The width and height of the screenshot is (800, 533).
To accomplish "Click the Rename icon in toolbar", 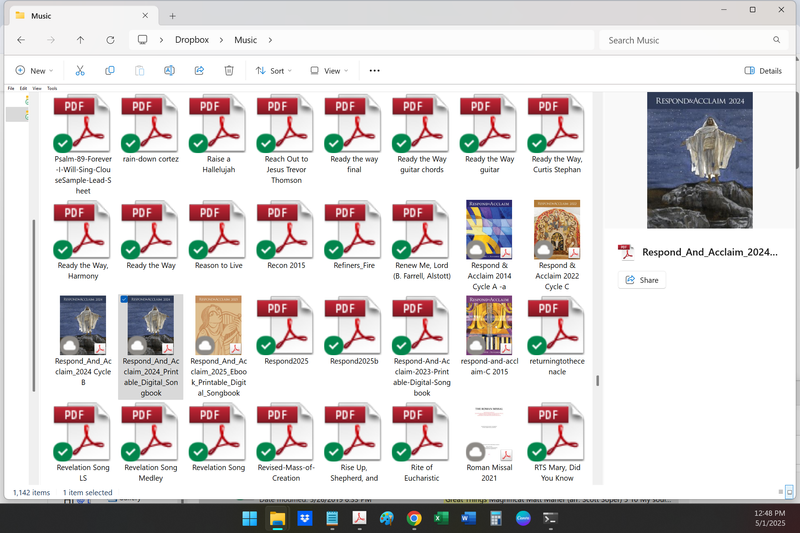I will [169, 71].
